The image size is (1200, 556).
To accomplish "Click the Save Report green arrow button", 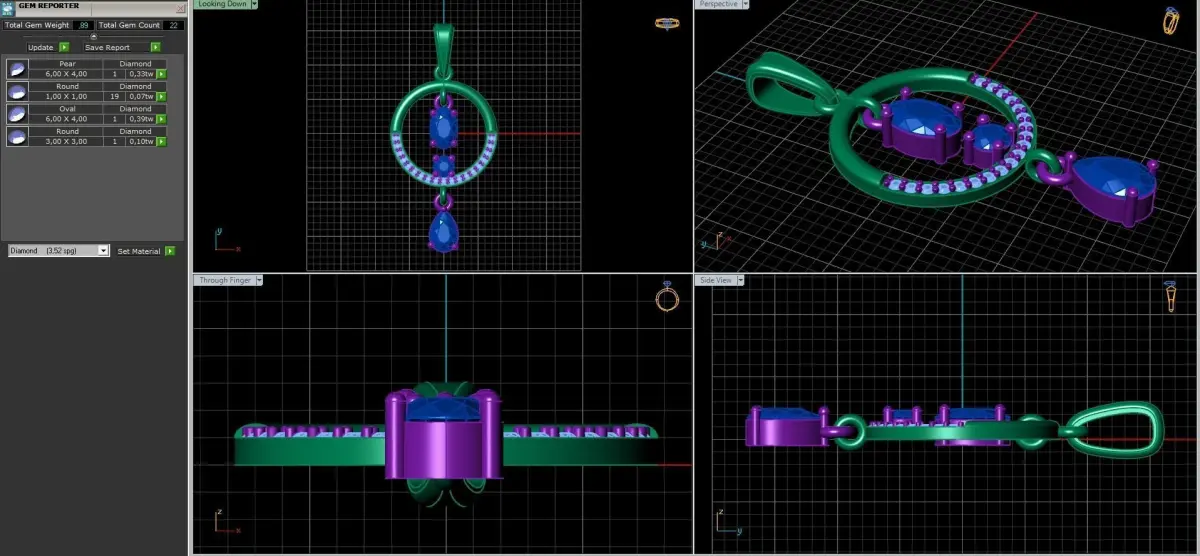I will pyautogui.click(x=156, y=47).
